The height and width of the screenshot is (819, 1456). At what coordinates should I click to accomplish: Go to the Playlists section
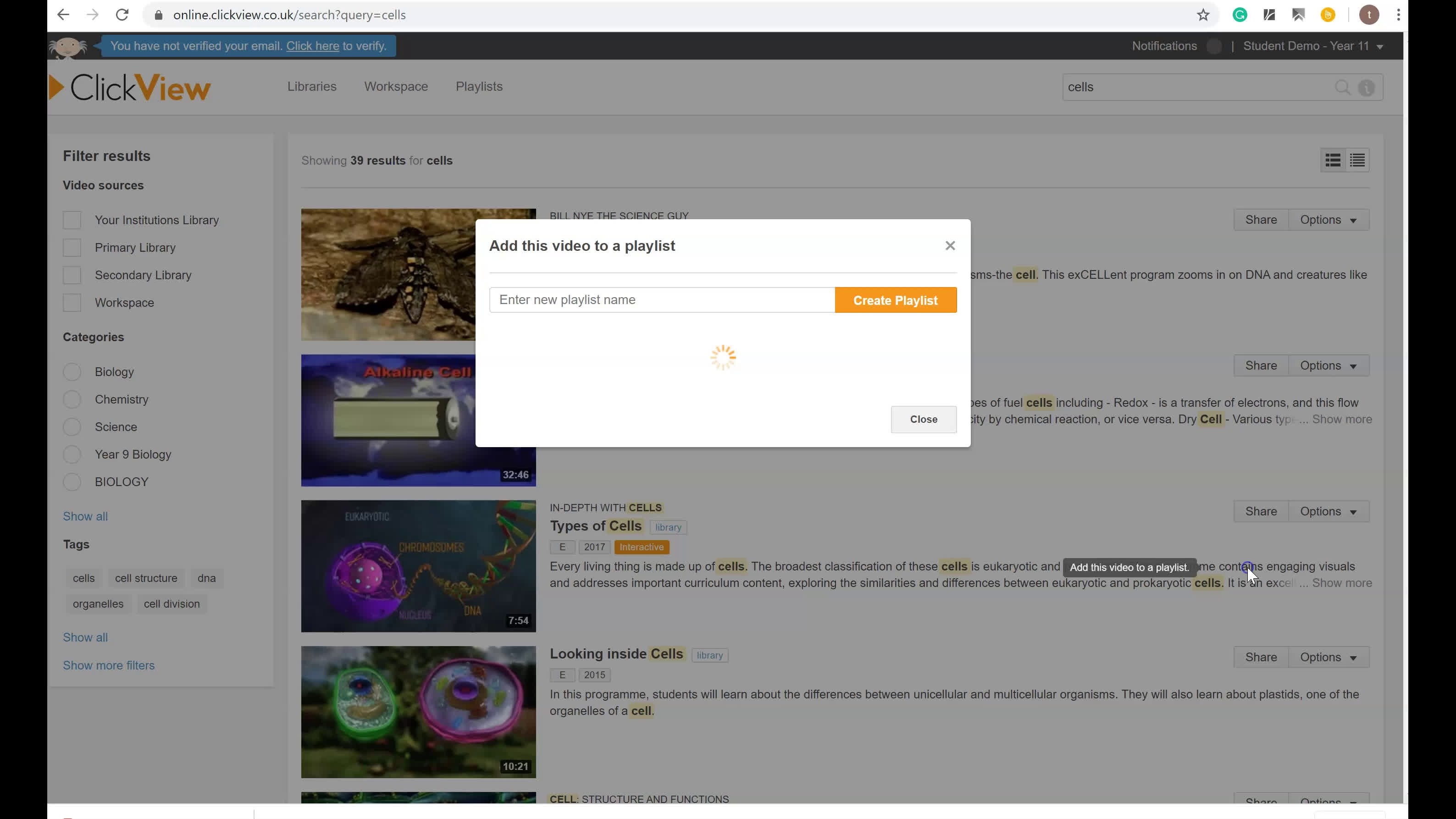tap(479, 87)
